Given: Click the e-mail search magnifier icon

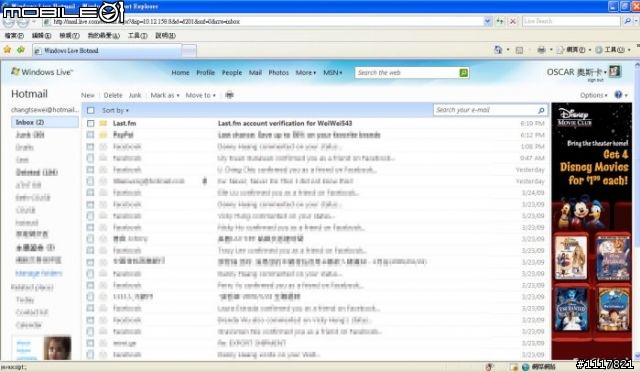Looking at the screenshot, I should 541,110.
